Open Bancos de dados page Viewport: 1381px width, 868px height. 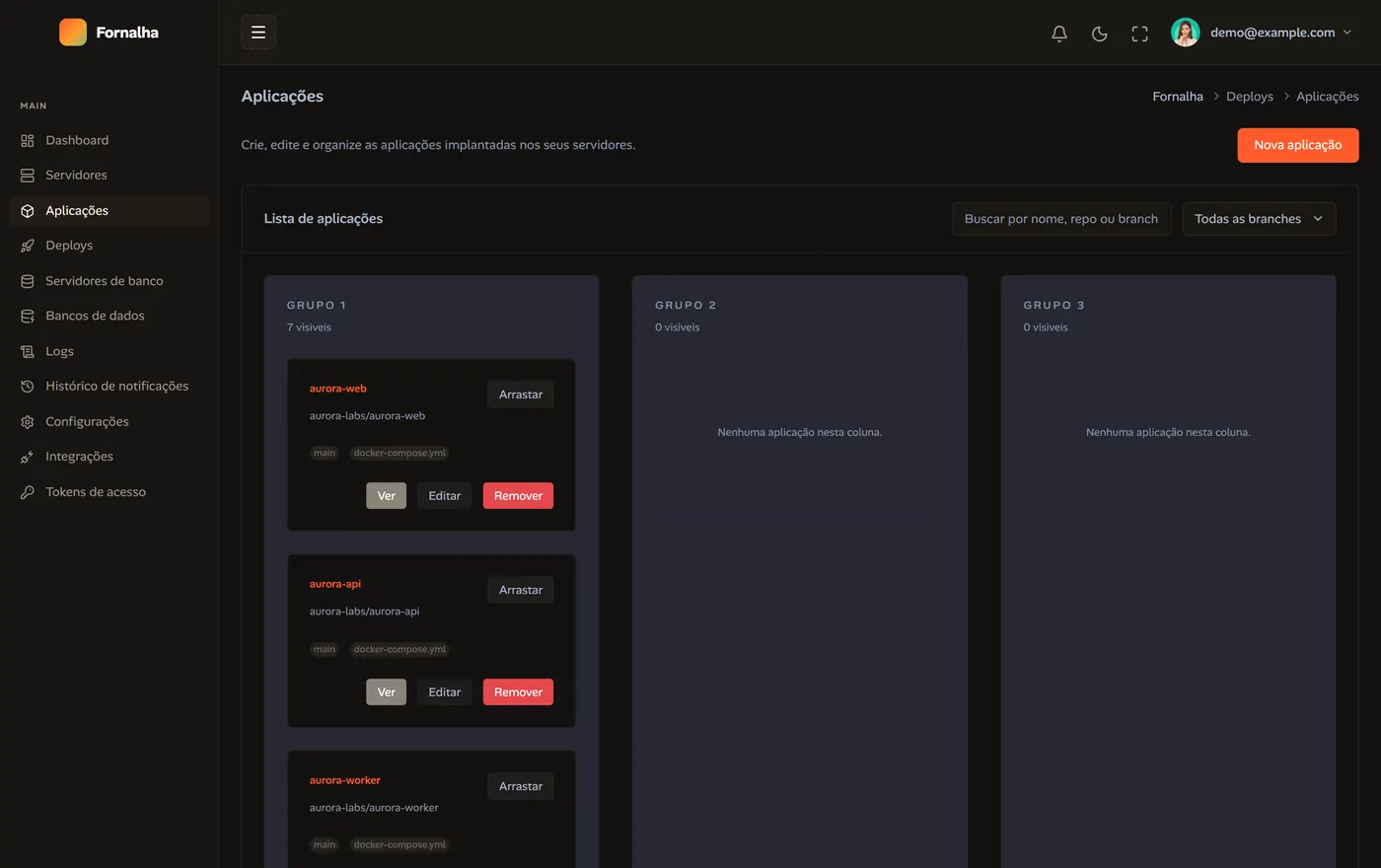point(109,316)
